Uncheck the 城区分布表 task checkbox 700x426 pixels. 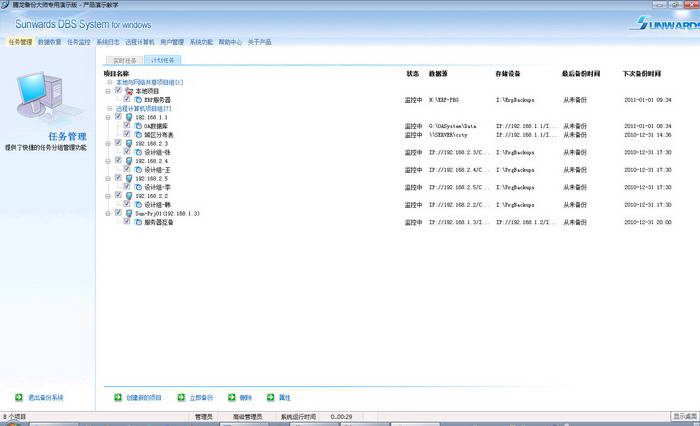click(x=127, y=134)
